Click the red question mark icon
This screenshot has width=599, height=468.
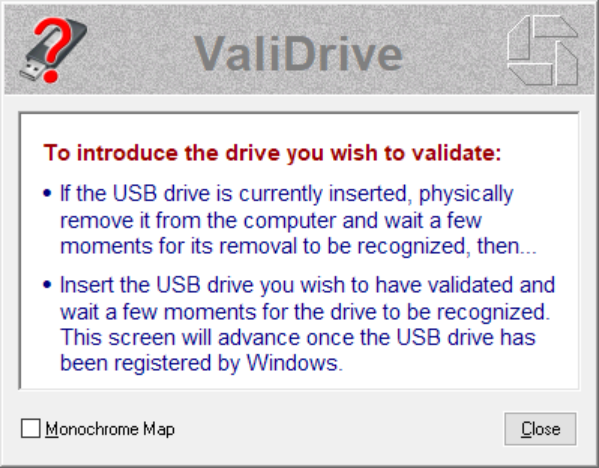coord(53,49)
